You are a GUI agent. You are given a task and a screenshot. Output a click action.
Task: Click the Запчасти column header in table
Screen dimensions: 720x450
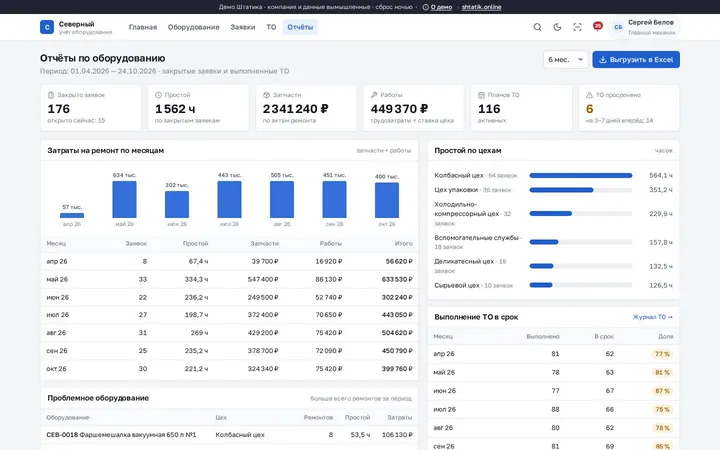pos(264,243)
